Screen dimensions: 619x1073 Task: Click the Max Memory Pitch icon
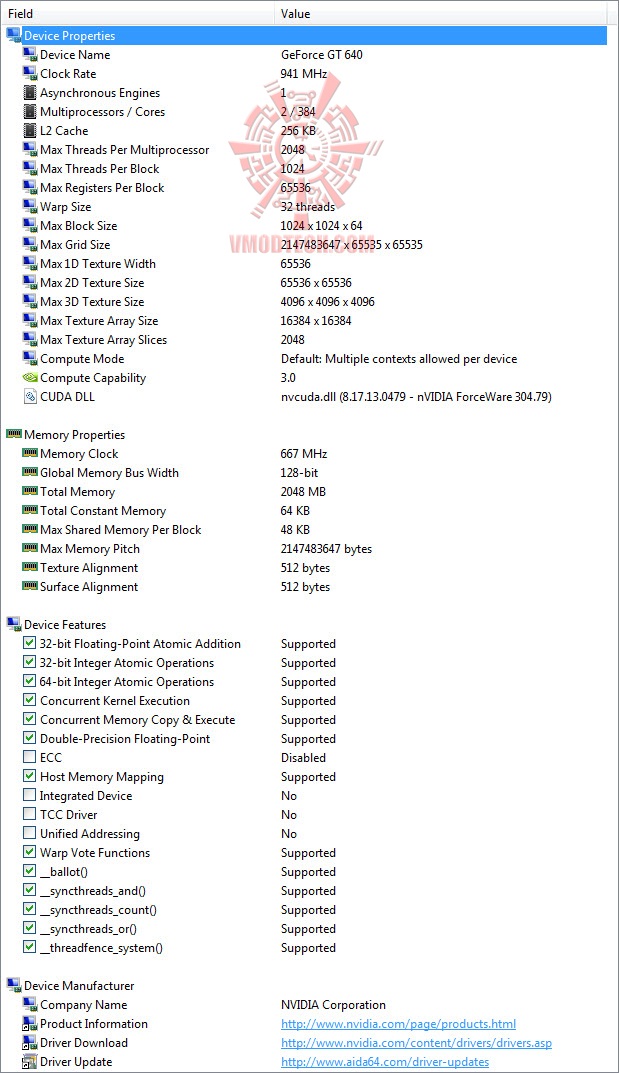tap(29, 548)
